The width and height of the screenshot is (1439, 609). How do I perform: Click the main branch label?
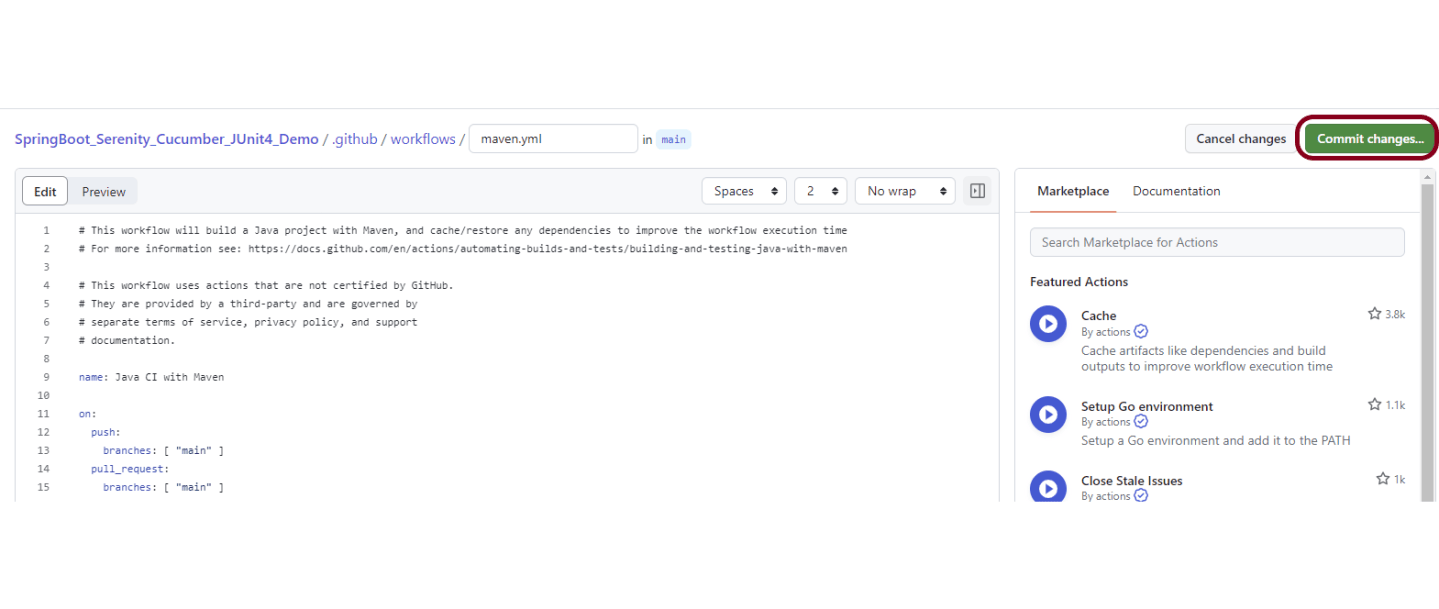tap(674, 139)
